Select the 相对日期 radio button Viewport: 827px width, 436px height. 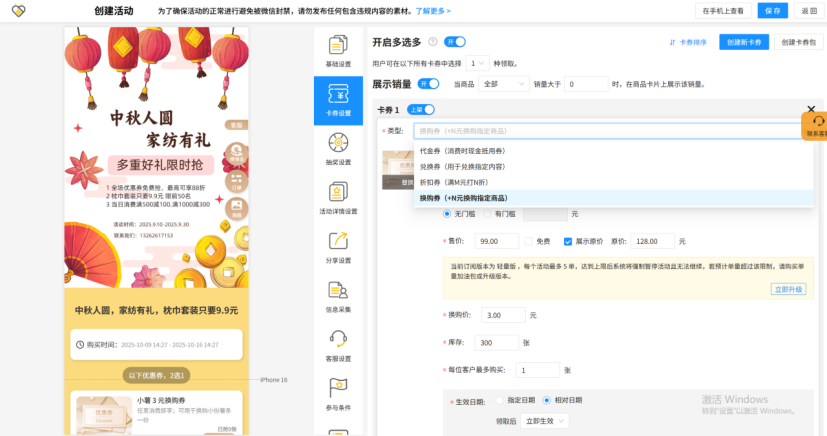coord(547,400)
